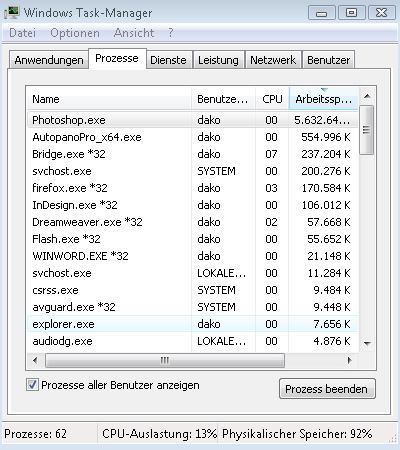This screenshot has width=400, height=450.
Task: Click the 'CPU-Auslastung: 13%' status entry
Action: [160, 434]
